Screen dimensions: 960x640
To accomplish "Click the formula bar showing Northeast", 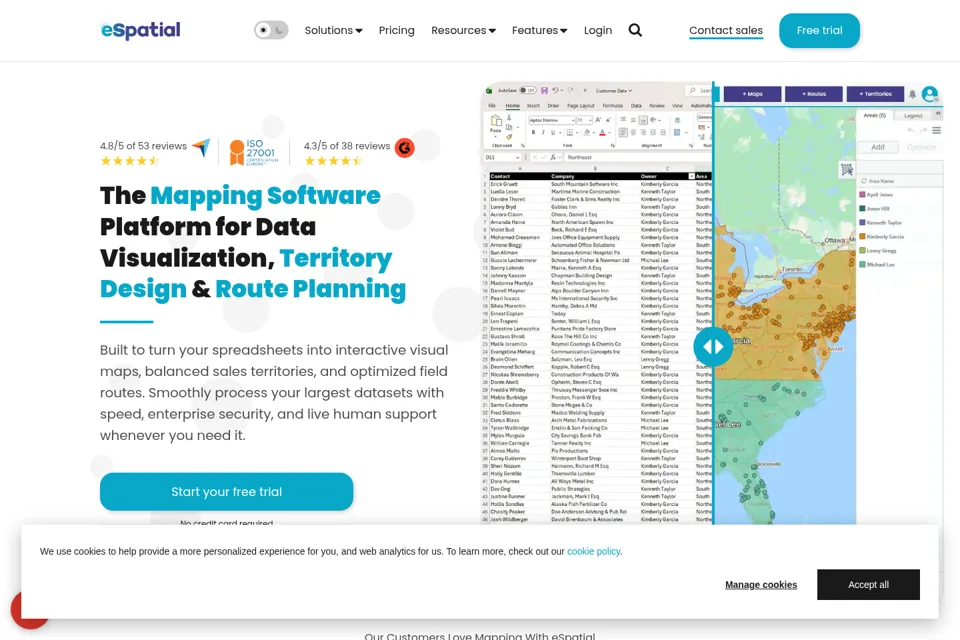I will 637,157.
